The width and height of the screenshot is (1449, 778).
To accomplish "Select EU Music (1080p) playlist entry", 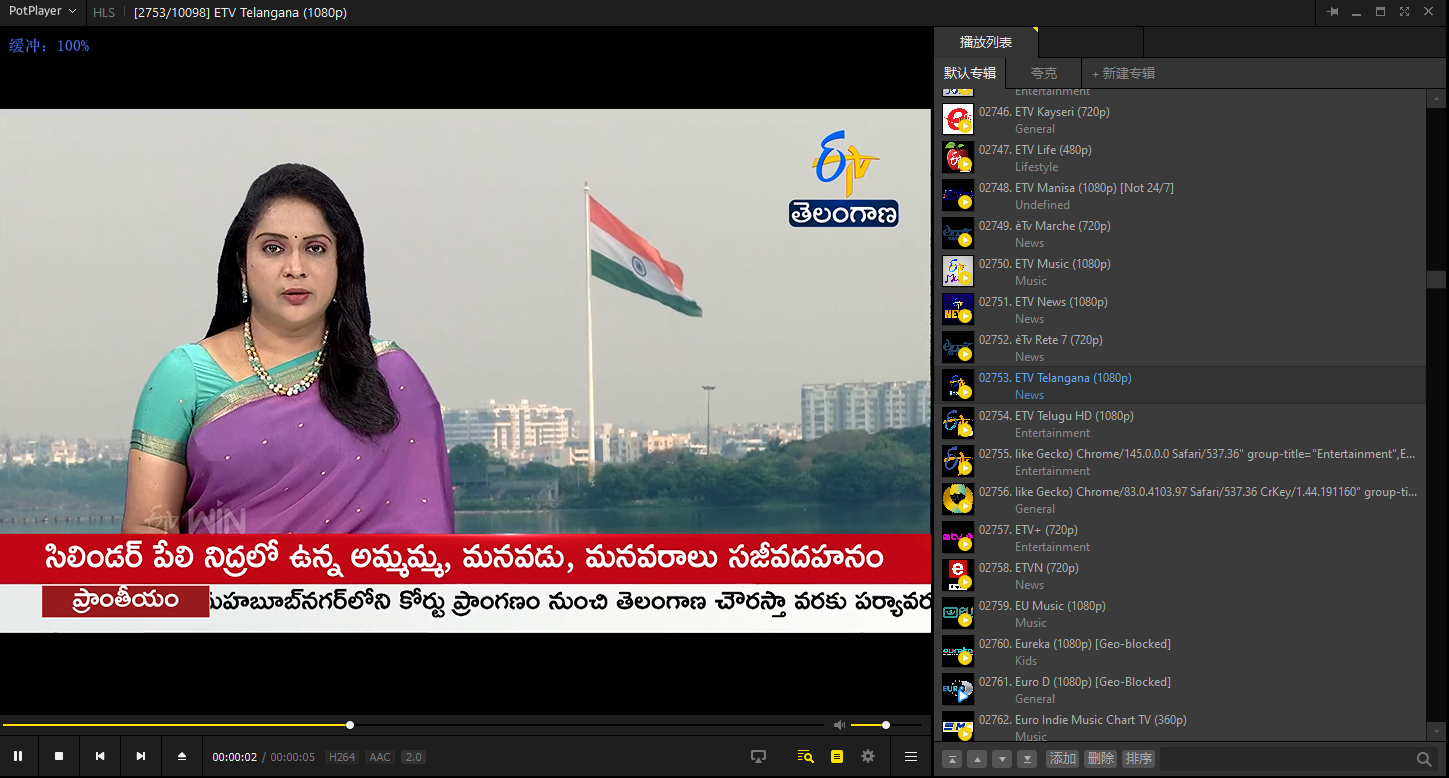I will (x=1182, y=614).
